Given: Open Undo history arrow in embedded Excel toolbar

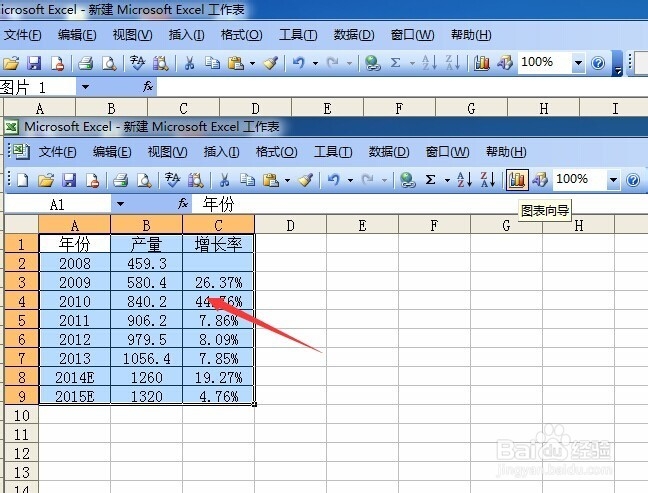Looking at the screenshot, I should (350, 180).
